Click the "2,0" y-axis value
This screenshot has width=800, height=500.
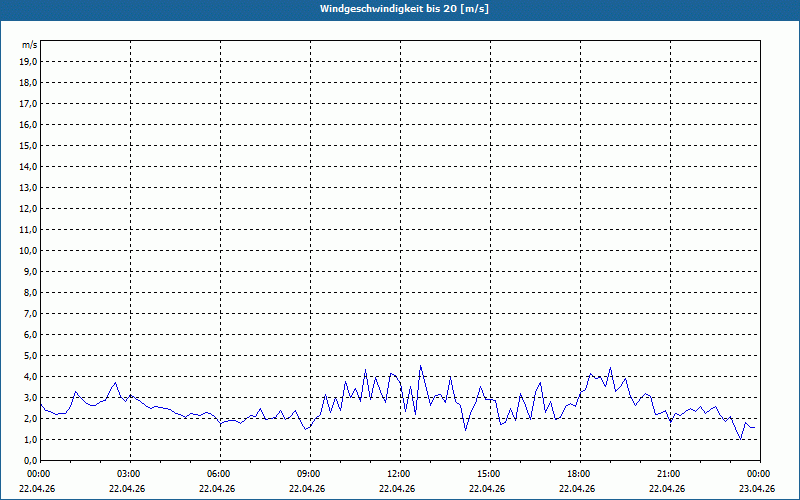coord(31,418)
